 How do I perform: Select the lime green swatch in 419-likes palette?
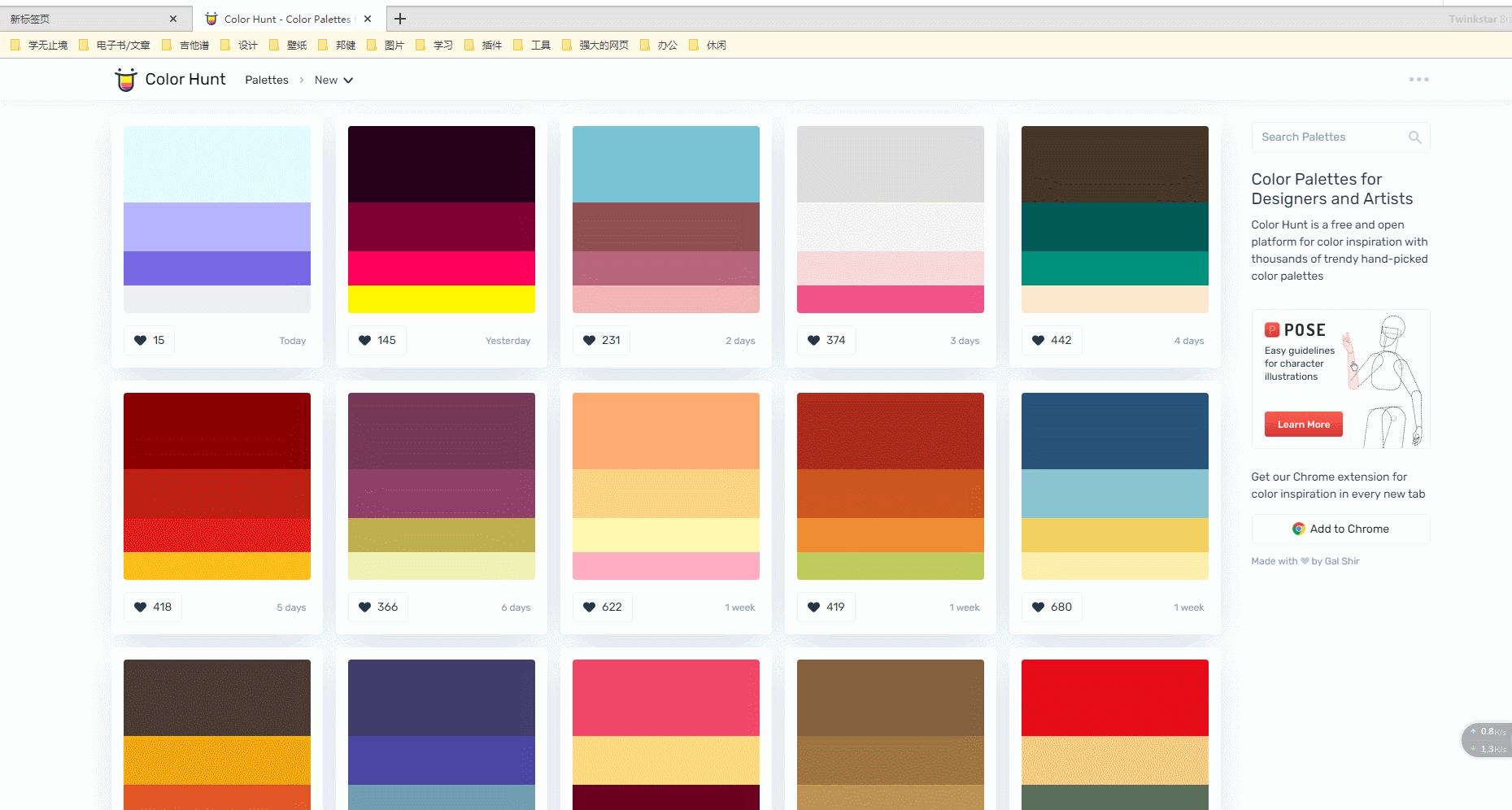tap(891, 566)
